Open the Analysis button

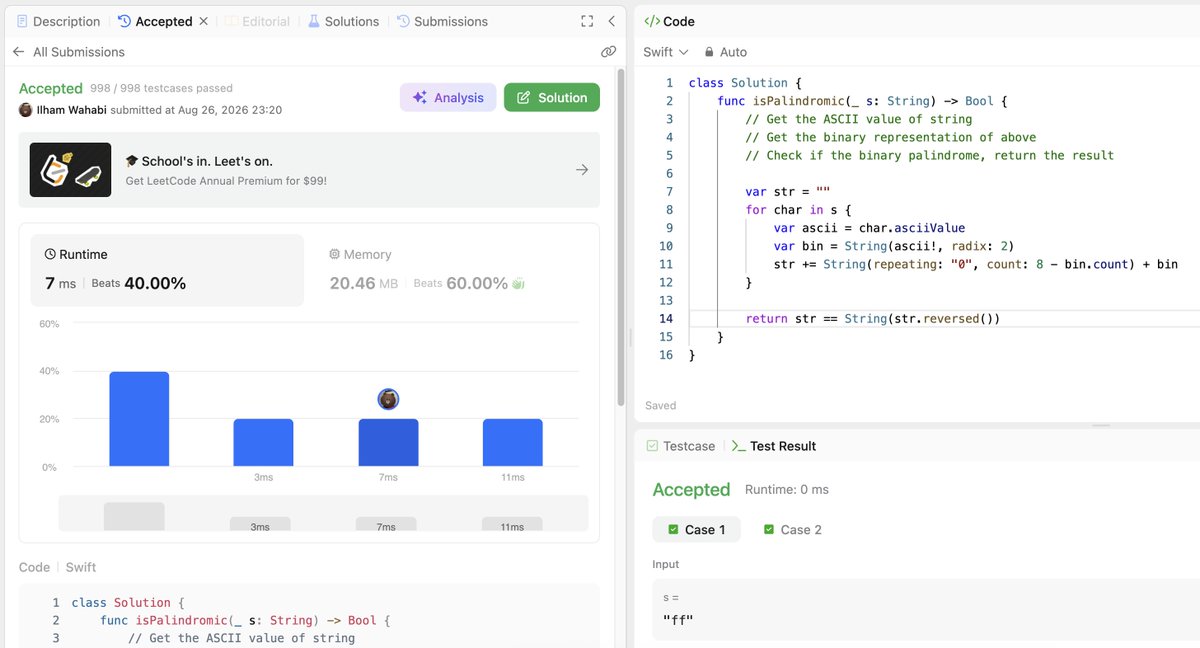coord(448,97)
